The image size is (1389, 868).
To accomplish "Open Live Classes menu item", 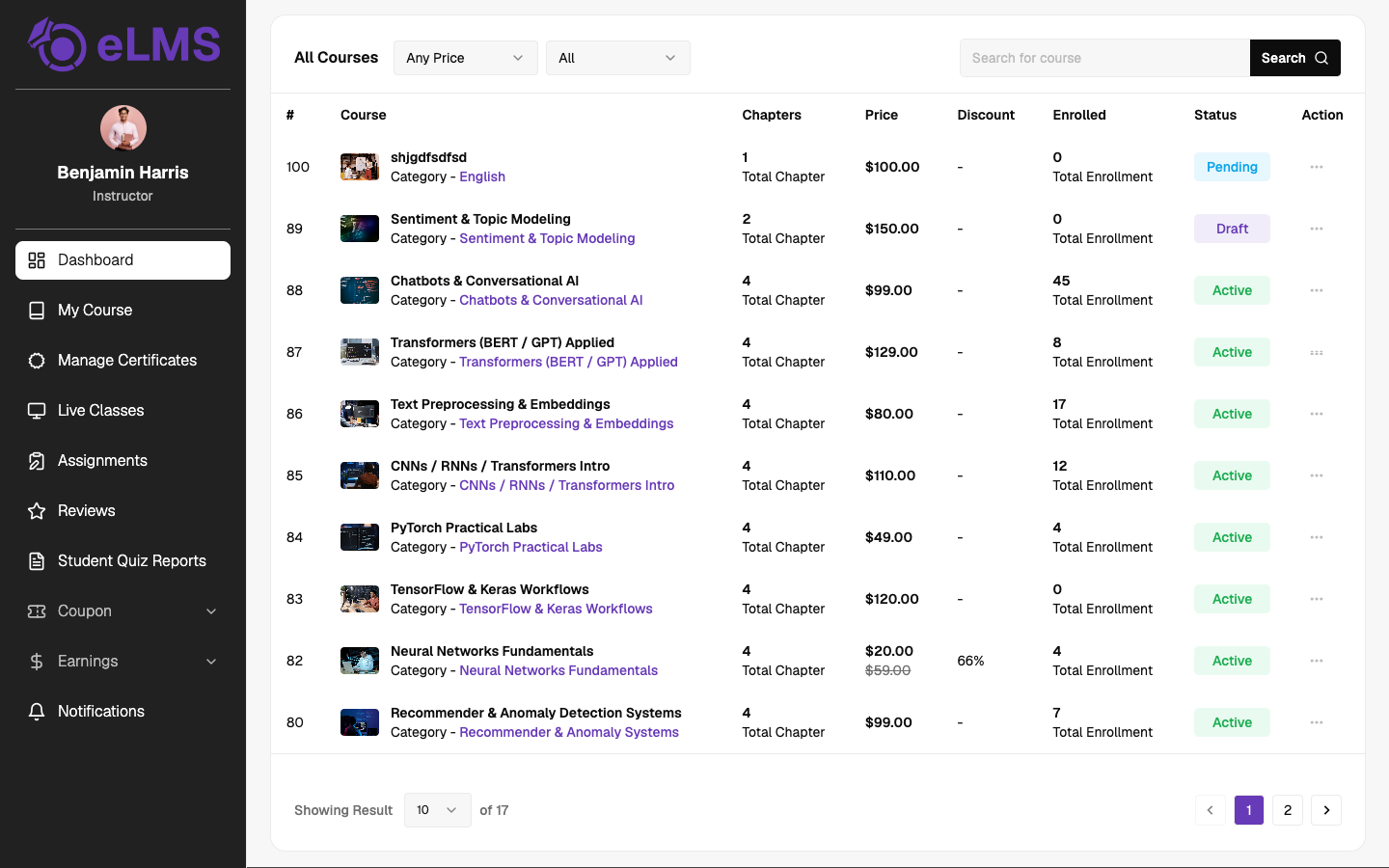I will pos(123,411).
